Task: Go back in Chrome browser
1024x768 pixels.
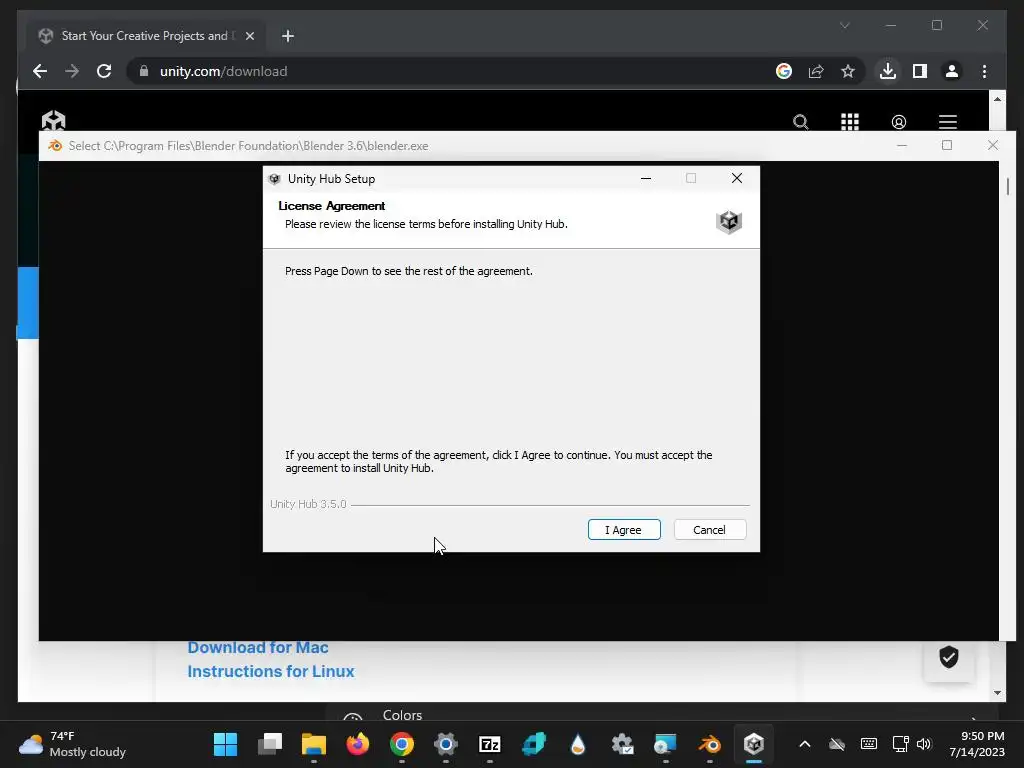Action: coord(40,71)
